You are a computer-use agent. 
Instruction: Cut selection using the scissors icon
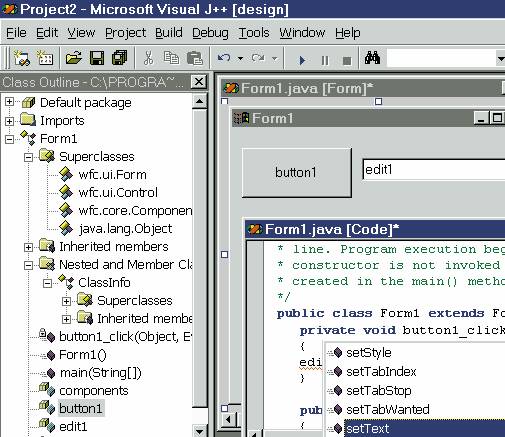[148, 58]
